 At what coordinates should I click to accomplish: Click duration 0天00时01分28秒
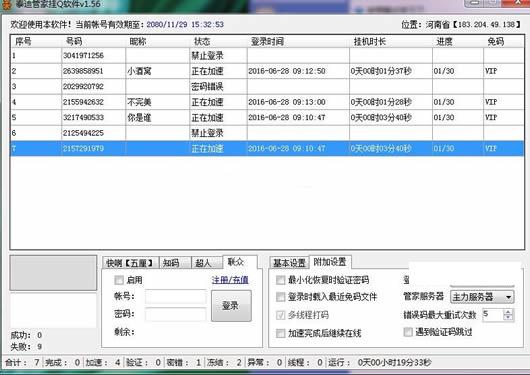[381, 102]
